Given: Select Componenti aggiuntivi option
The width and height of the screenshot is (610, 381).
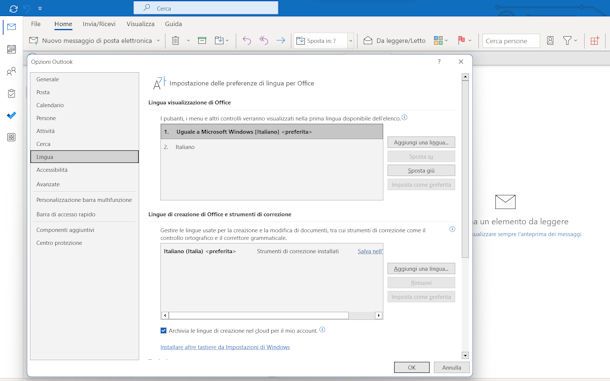Looking at the screenshot, I should (x=84, y=230).
